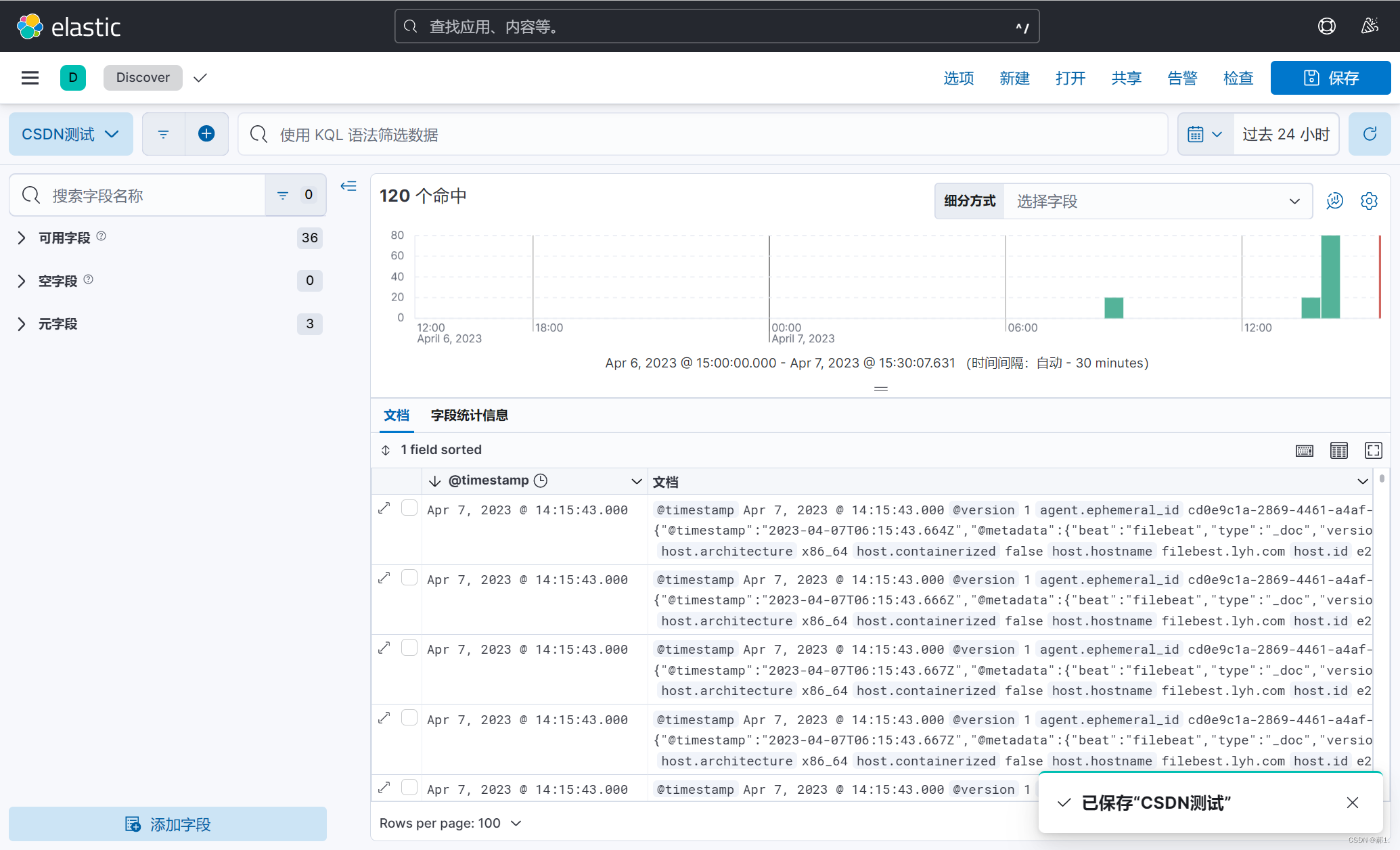Open the 选项 menu

point(959,78)
